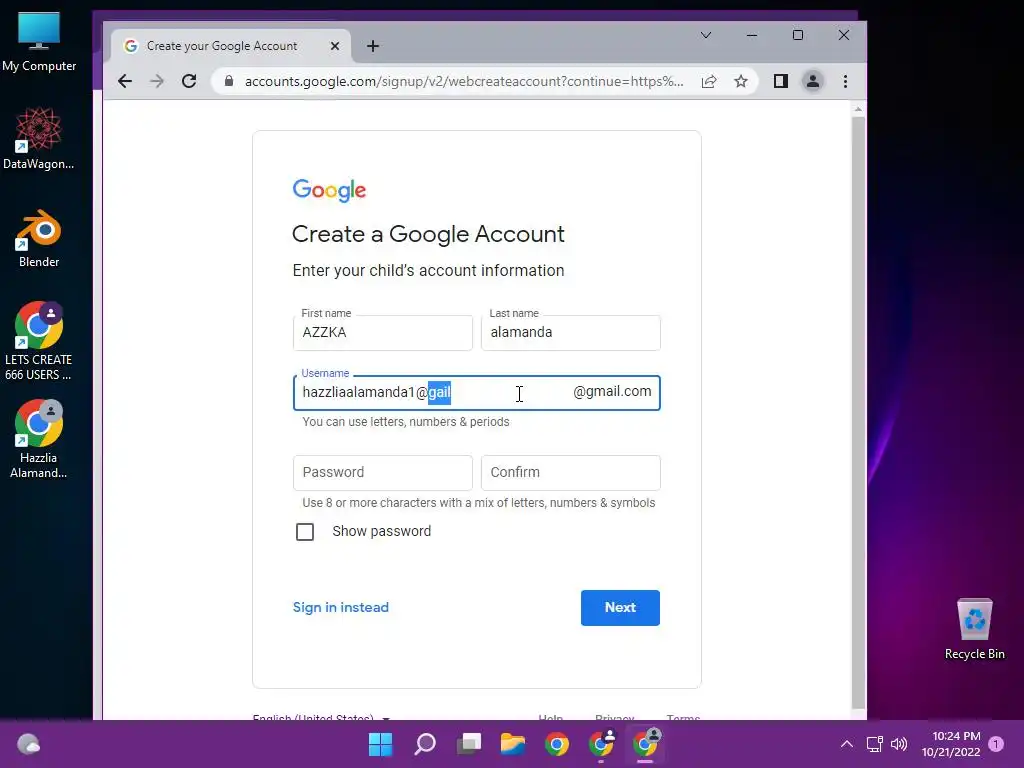
Task: Bookmark this tab with the star
Action: click(x=741, y=81)
